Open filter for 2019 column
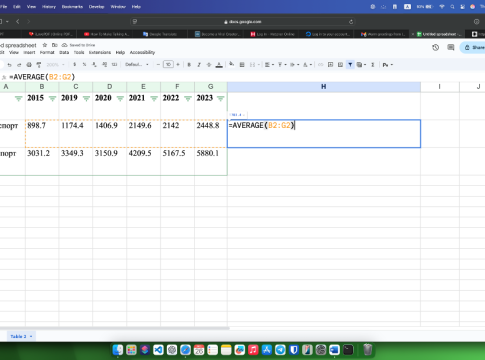This screenshot has width=485, height=360. pos(86,98)
